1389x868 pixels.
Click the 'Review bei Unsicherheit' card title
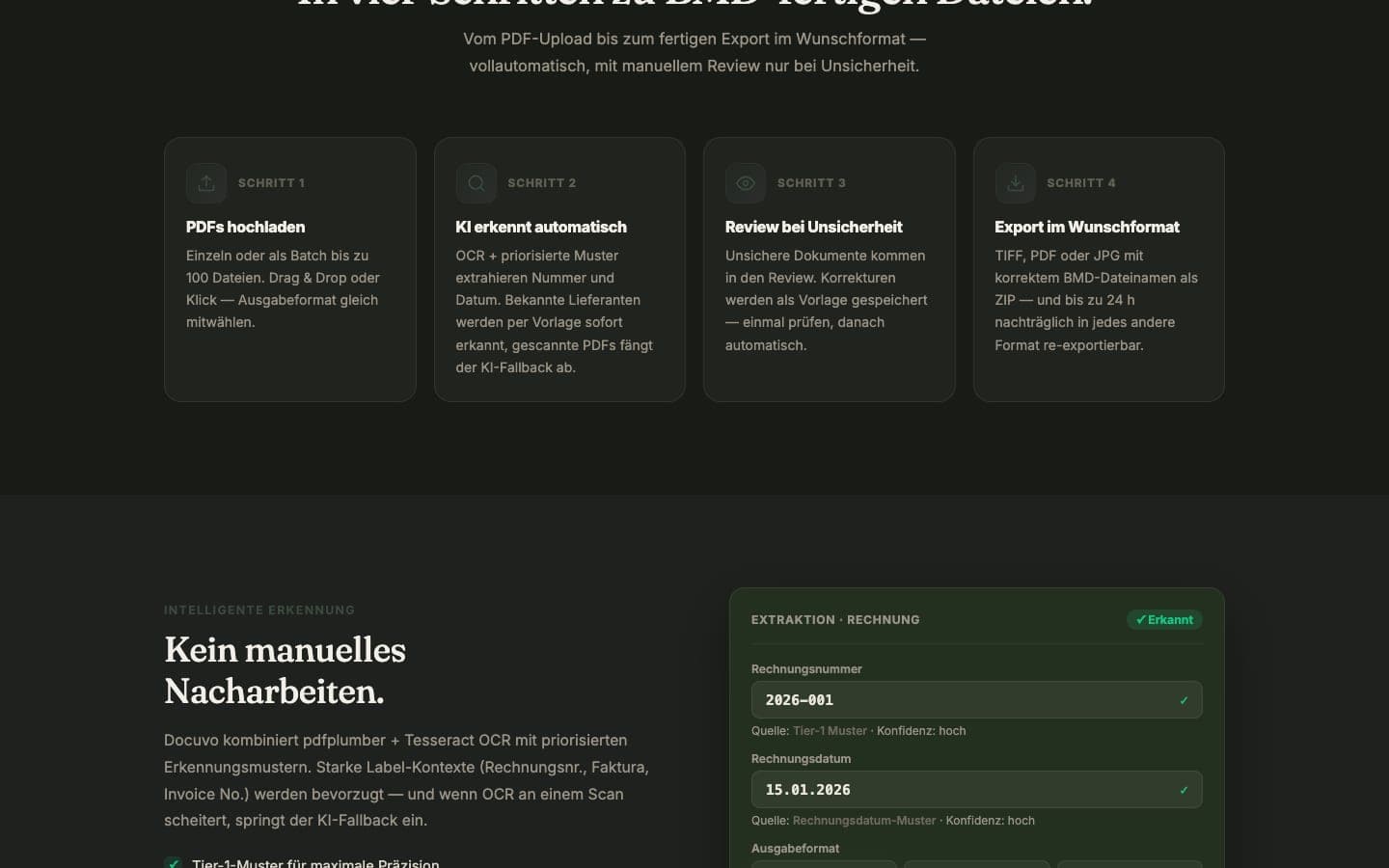813,227
